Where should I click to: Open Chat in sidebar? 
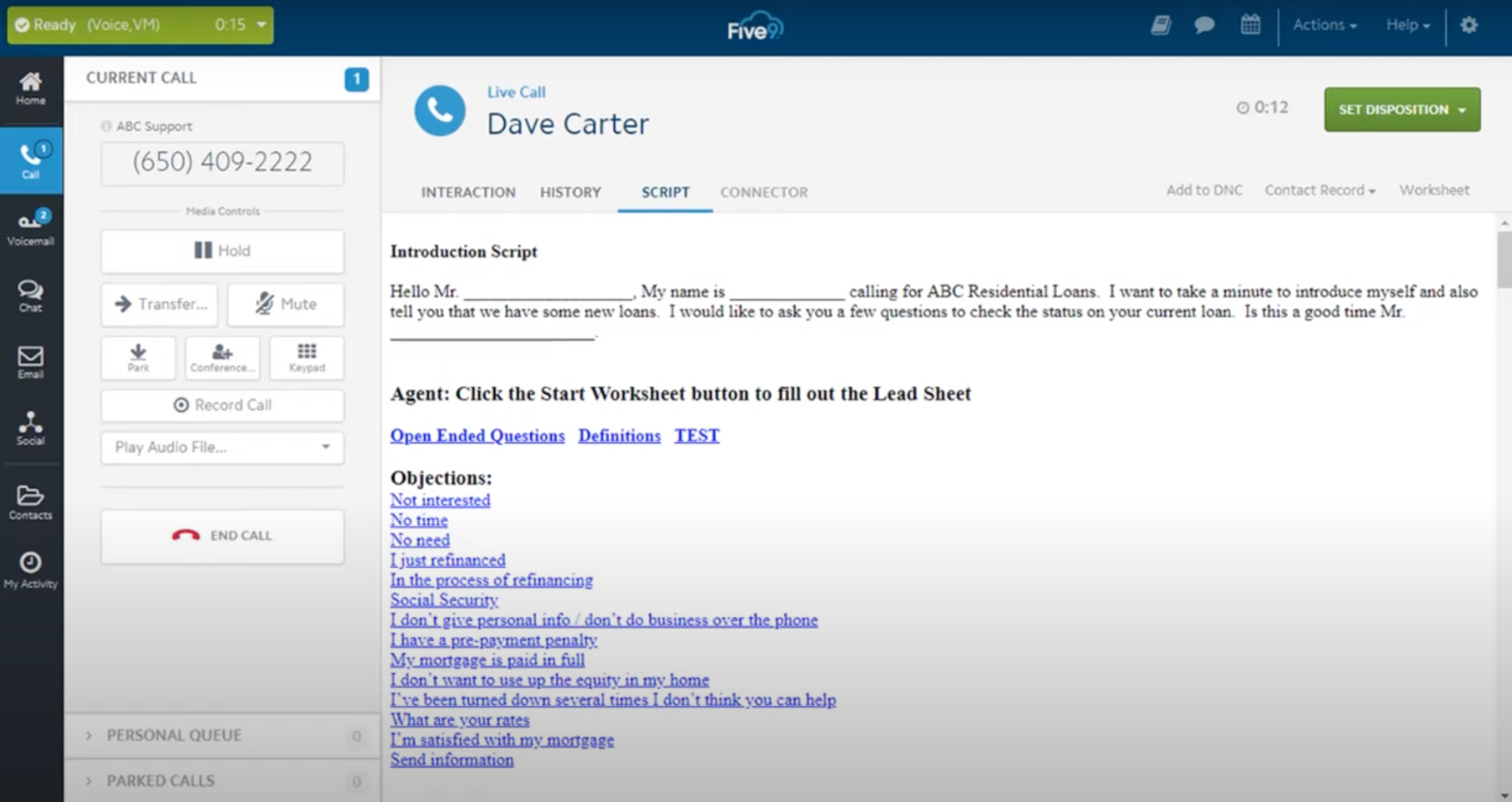tap(31, 296)
